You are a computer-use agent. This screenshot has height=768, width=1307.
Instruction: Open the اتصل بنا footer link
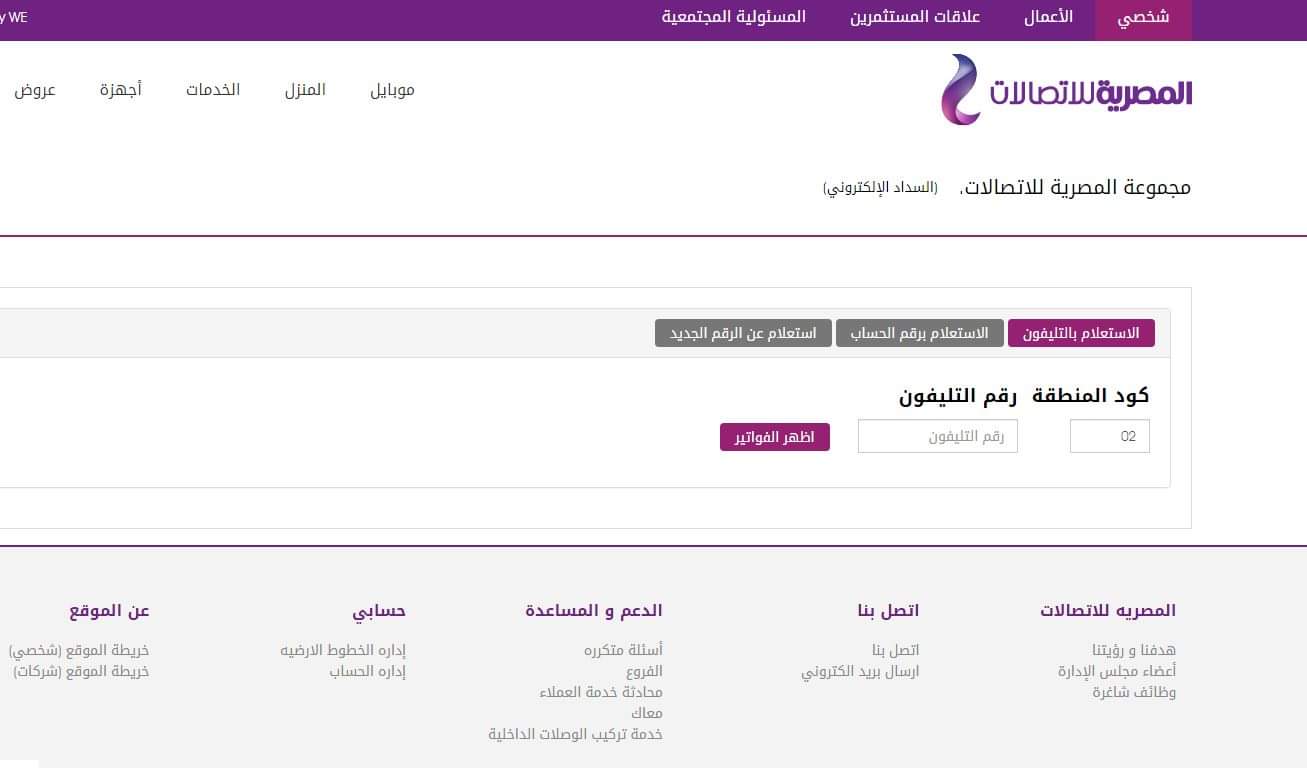click(x=895, y=650)
